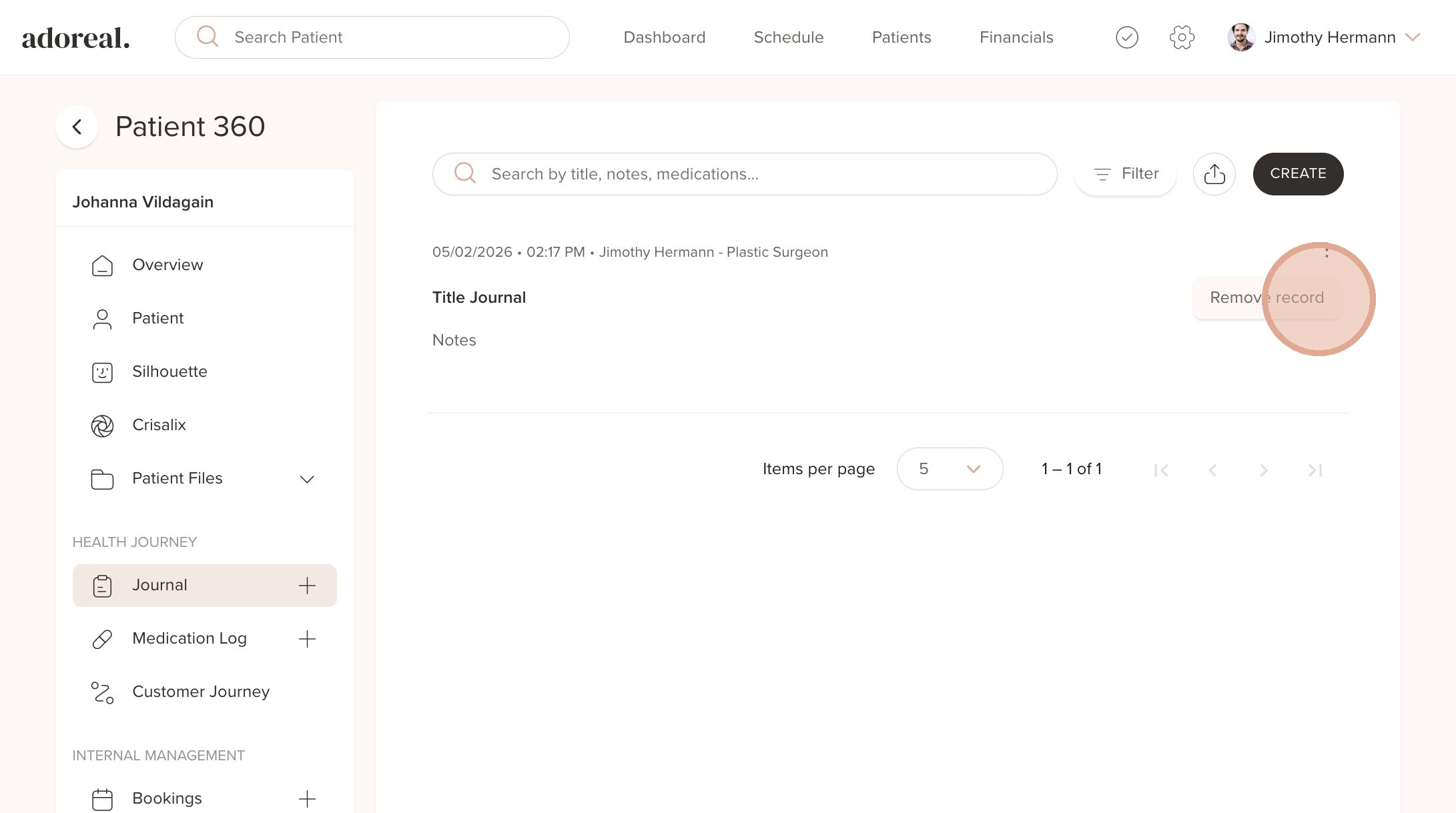This screenshot has width=1456, height=813.
Task: Add Medication Log entry via plus icon
Action: pyautogui.click(x=307, y=639)
